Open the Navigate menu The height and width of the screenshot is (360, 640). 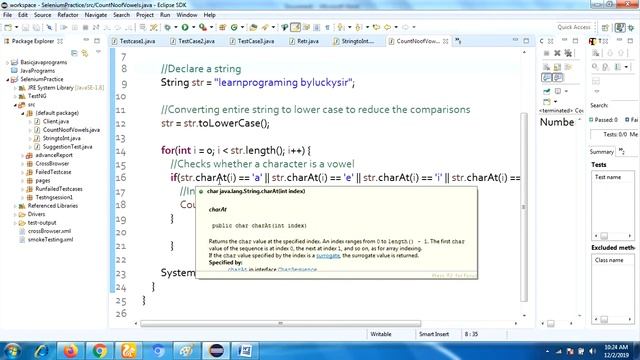96,15
